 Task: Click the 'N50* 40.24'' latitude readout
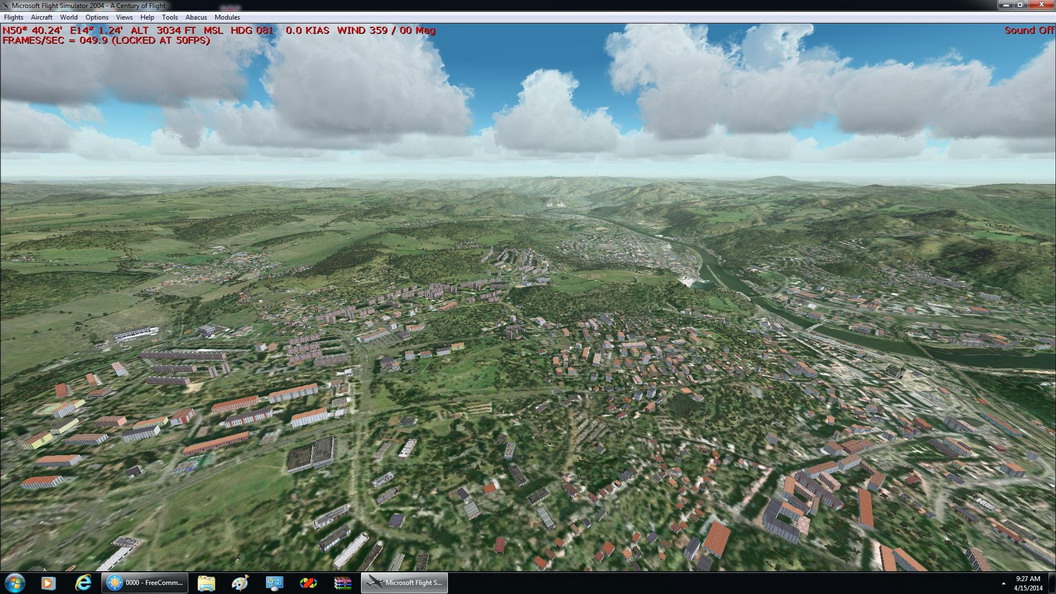pos(32,30)
